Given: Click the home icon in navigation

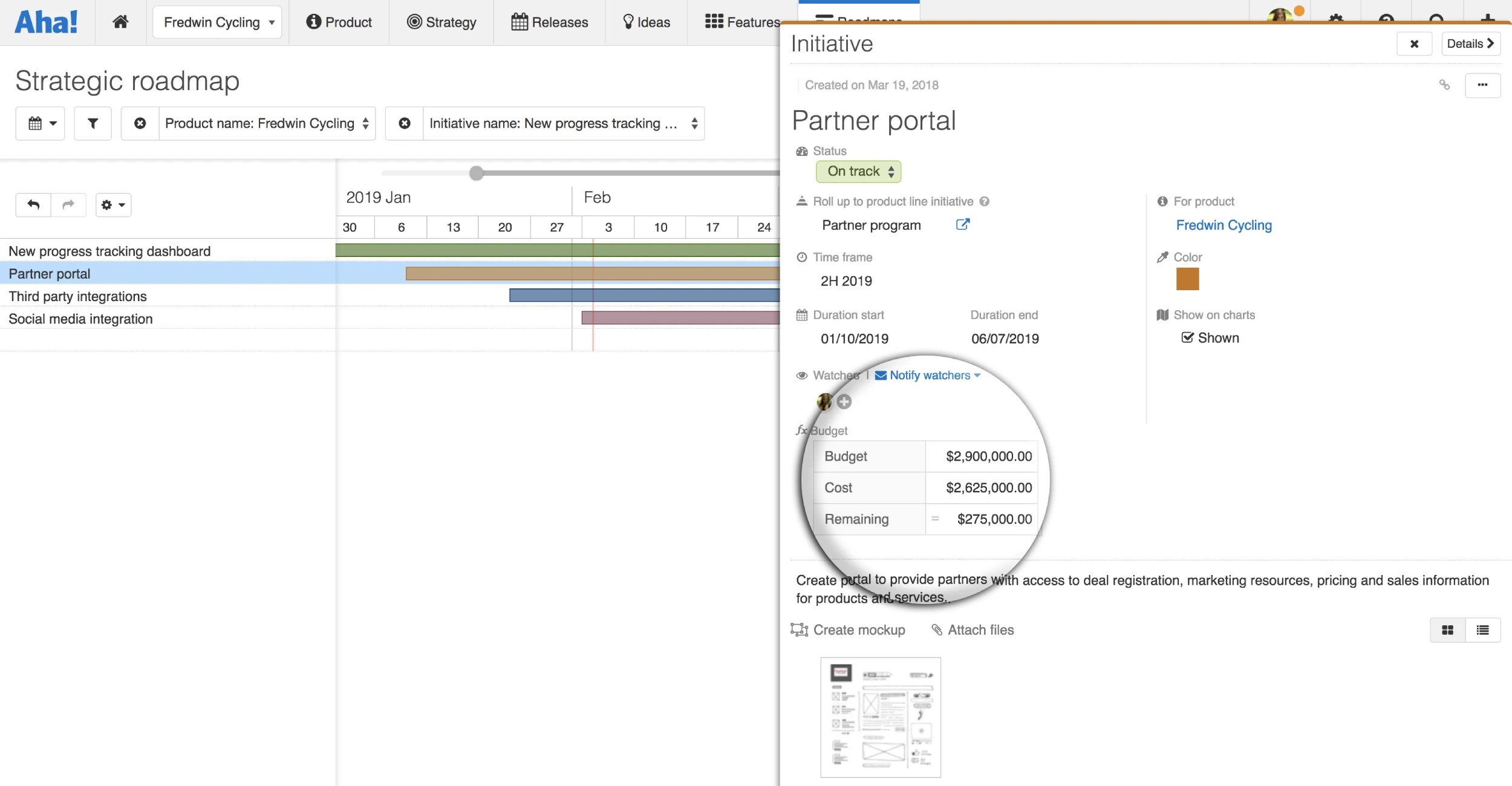Looking at the screenshot, I should click(x=120, y=22).
